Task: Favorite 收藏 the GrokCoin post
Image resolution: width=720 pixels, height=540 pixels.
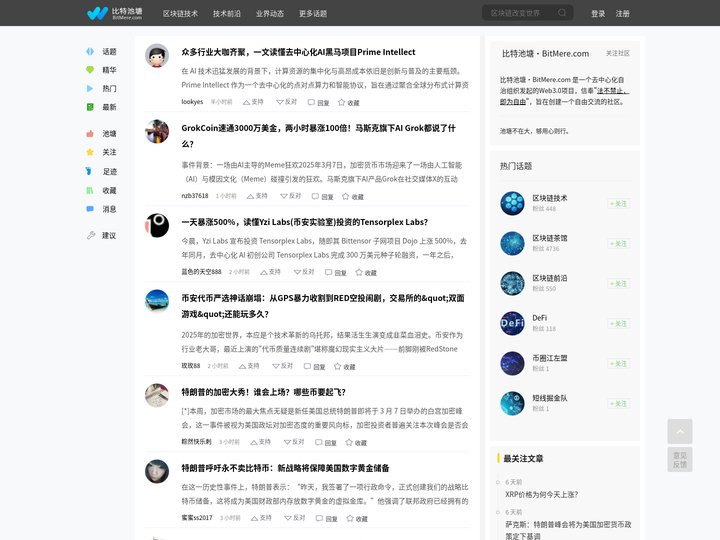Action: (x=353, y=197)
